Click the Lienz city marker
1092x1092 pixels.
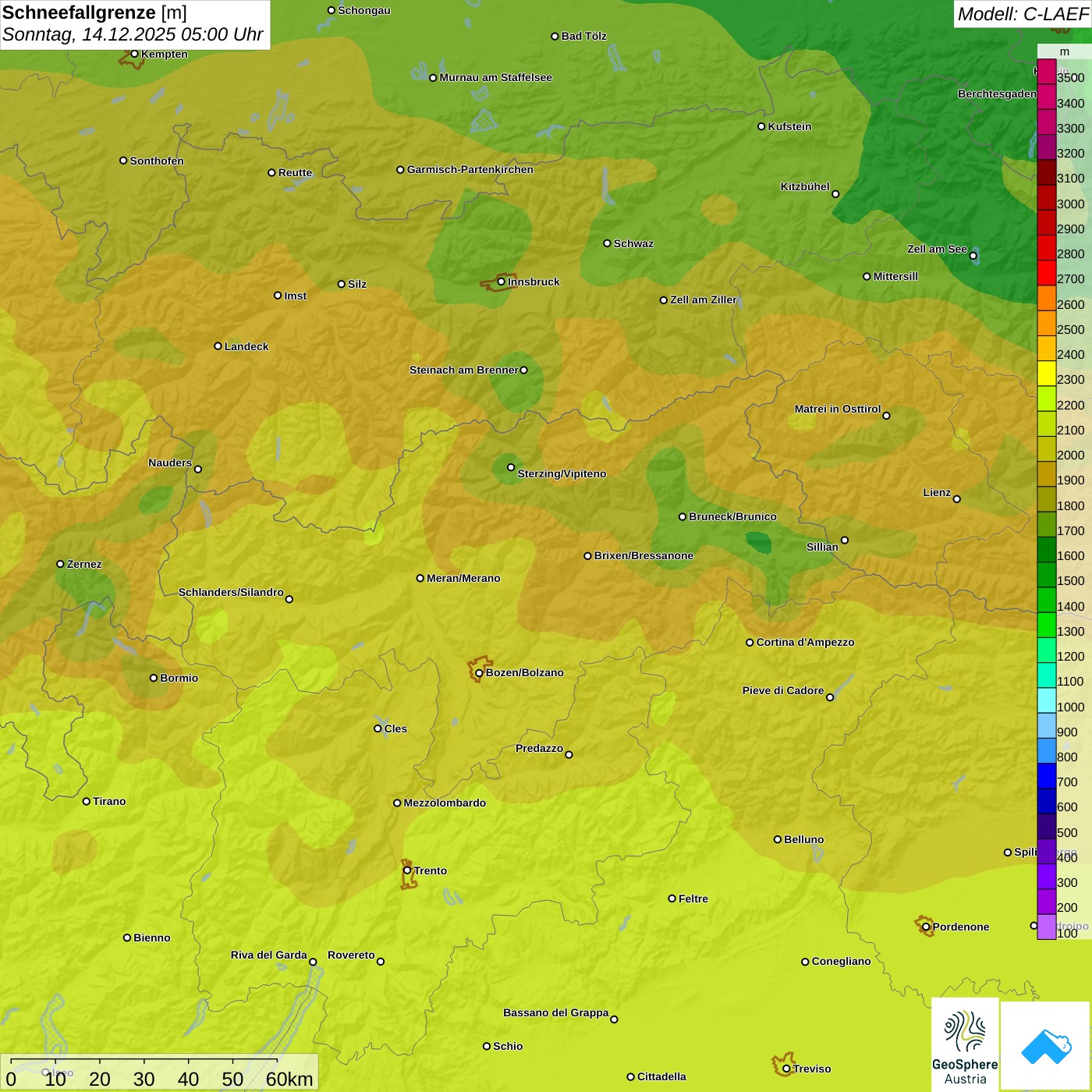[957, 499]
